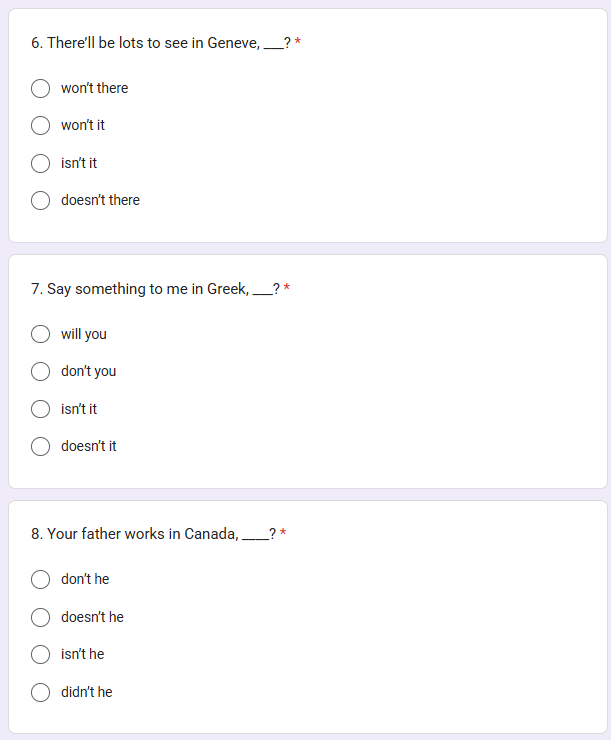Pick "isn't he" for the Canada question
The width and height of the screenshot is (611, 740).
tap(41, 655)
